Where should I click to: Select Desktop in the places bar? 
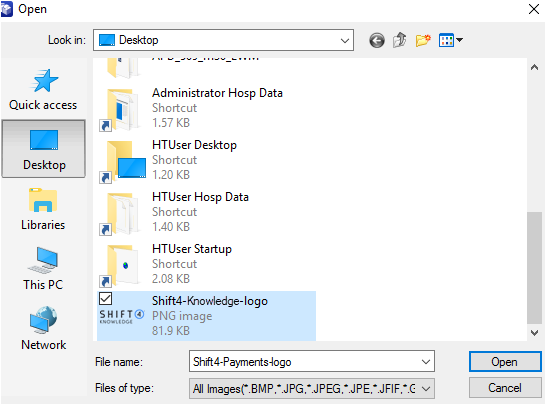[x=44, y=149]
